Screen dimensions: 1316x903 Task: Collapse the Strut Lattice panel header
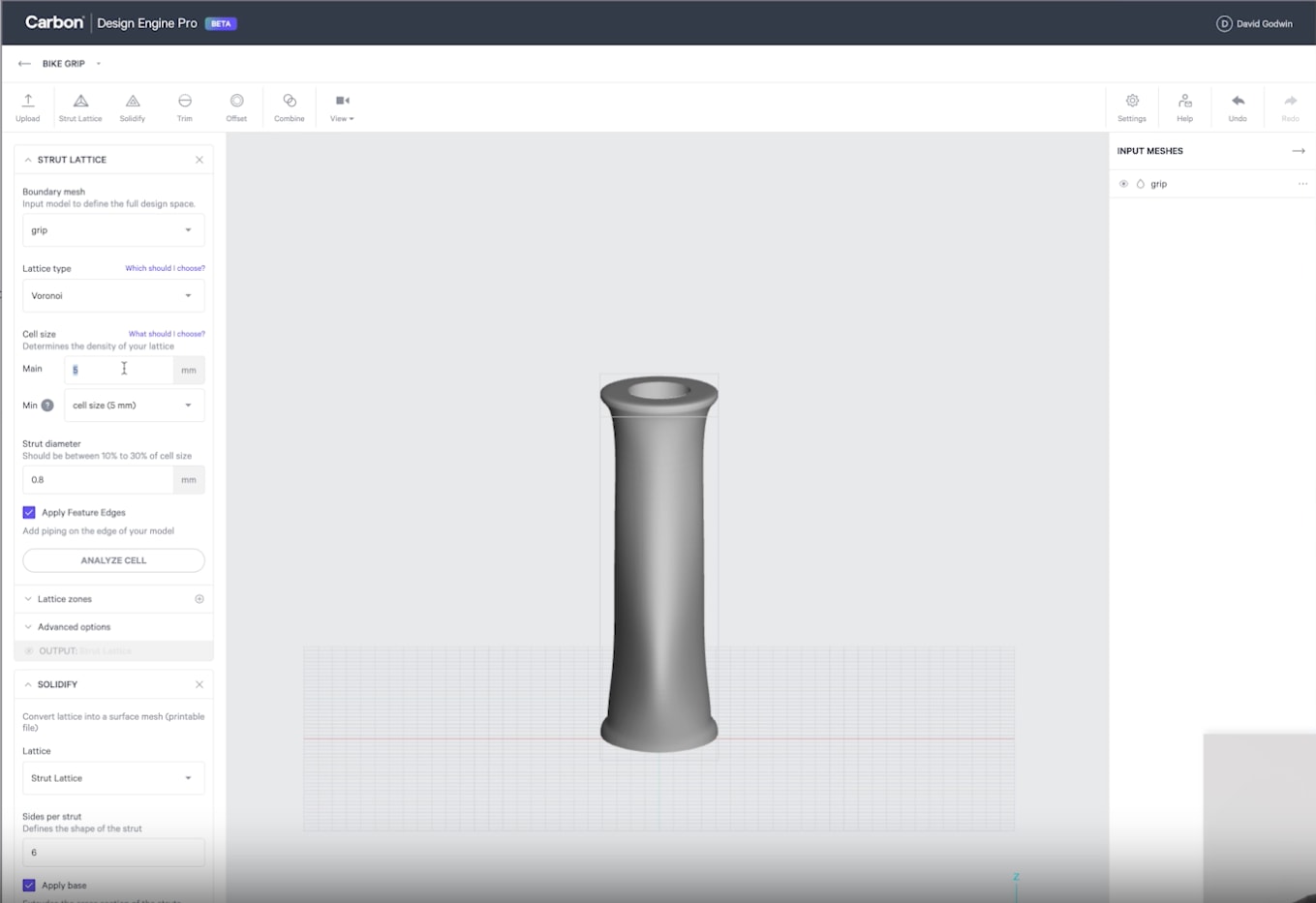(x=28, y=160)
